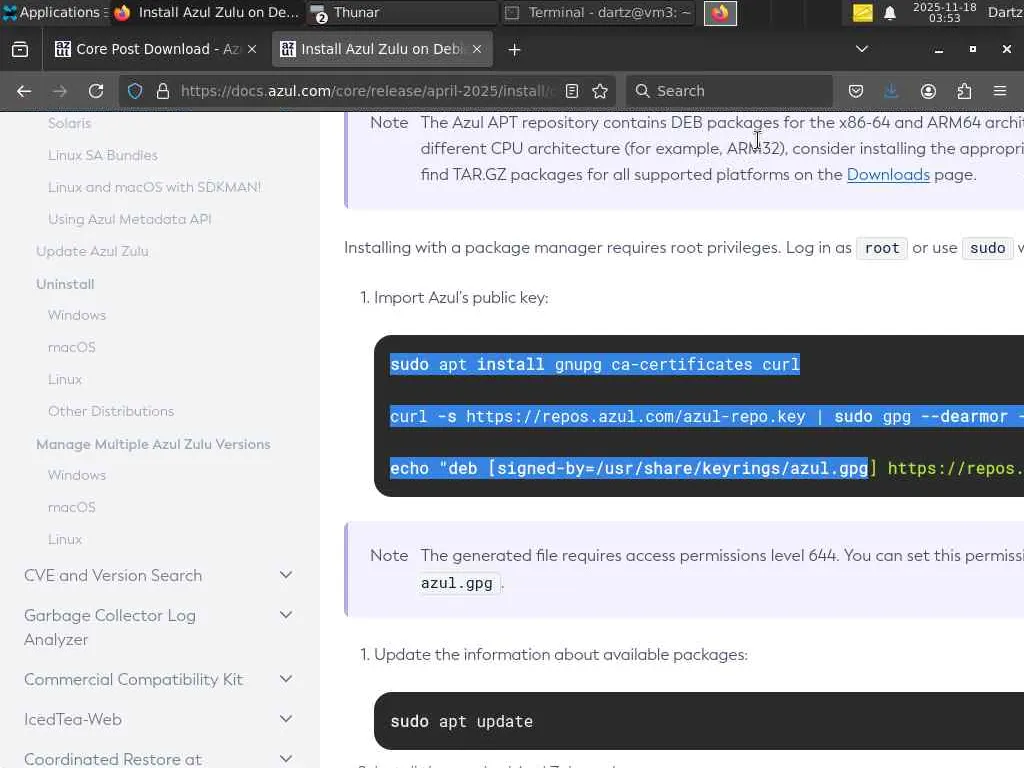Open the Downloads page link
This screenshot has height=768, width=1024.
[888, 174]
